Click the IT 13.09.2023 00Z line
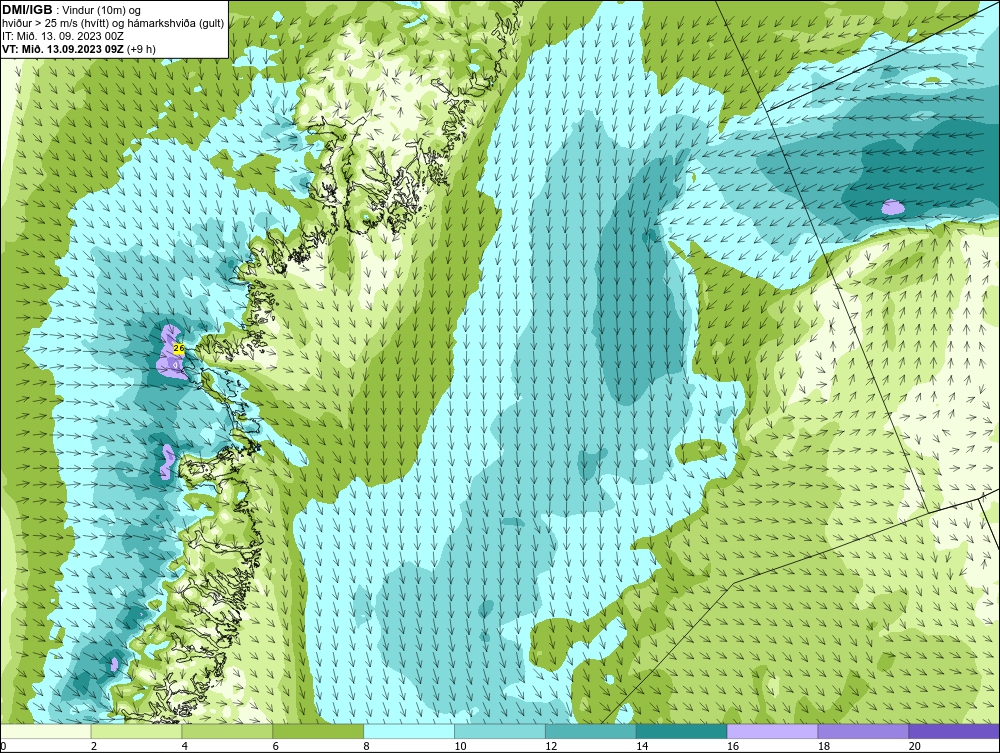The image size is (1000, 753). pos(62,36)
